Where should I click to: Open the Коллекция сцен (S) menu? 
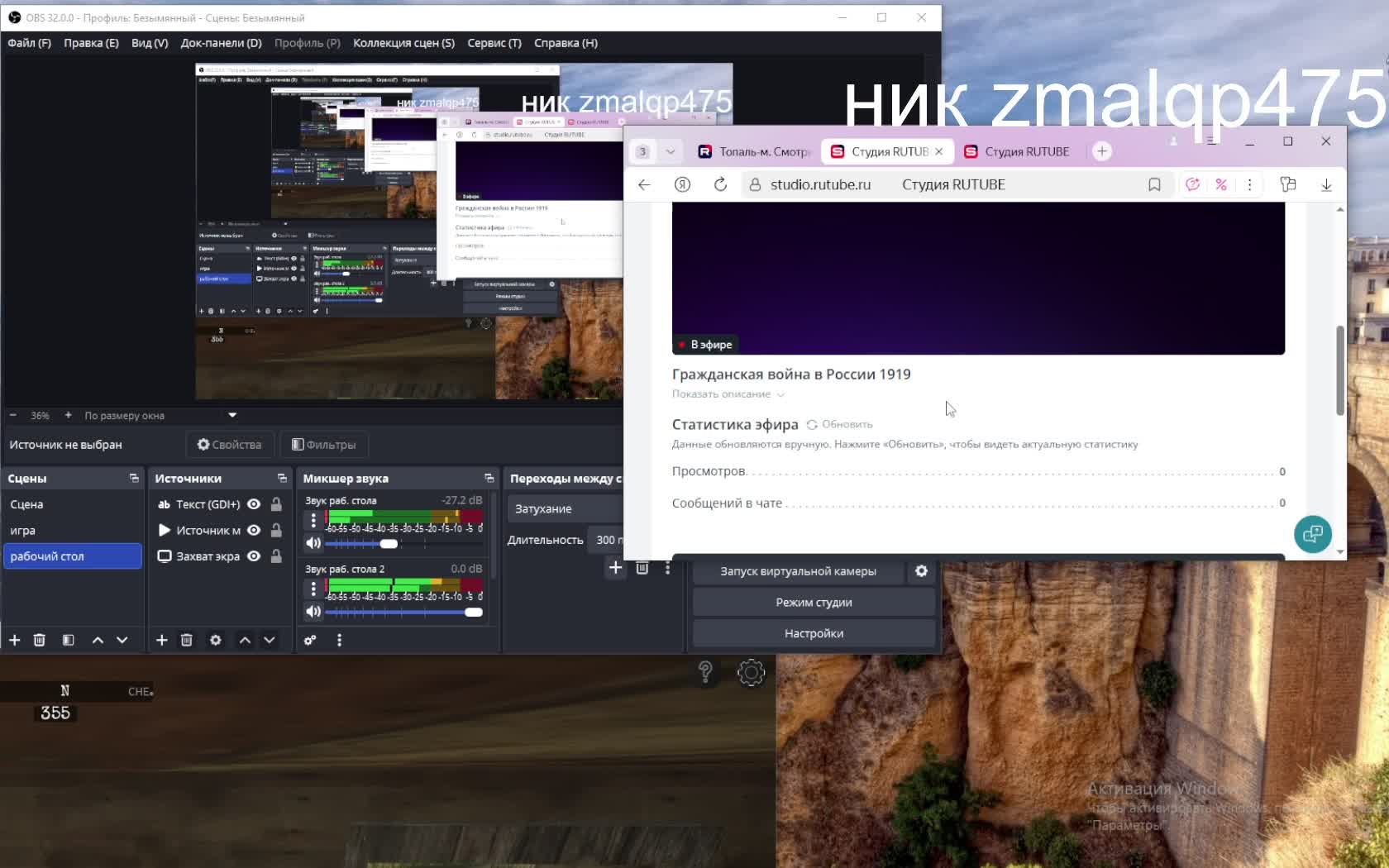[403, 43]
